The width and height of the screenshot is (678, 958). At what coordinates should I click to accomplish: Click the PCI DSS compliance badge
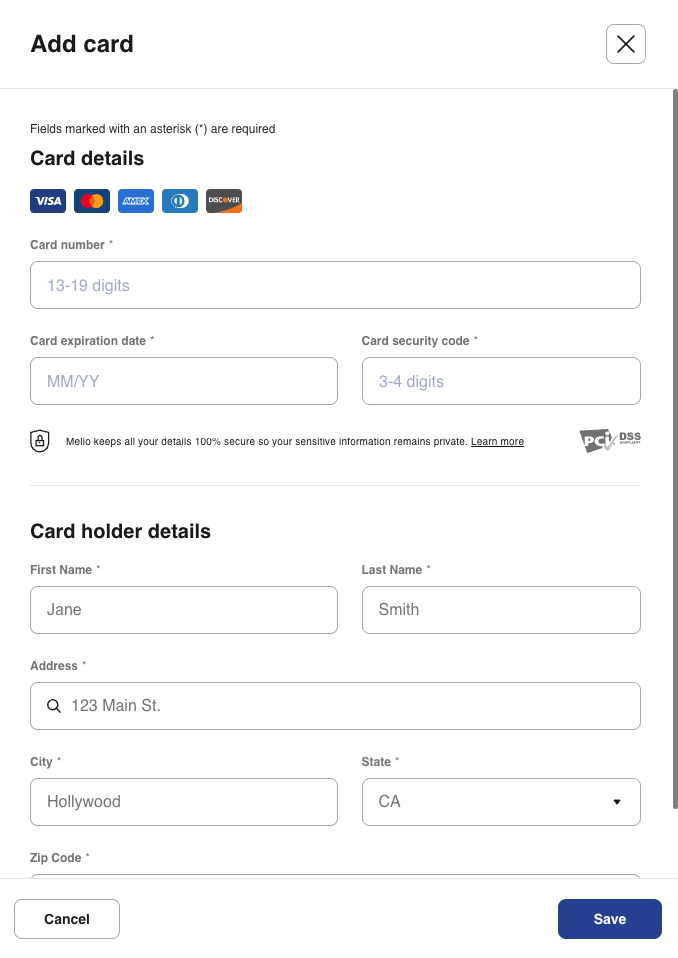coord(610,441)
